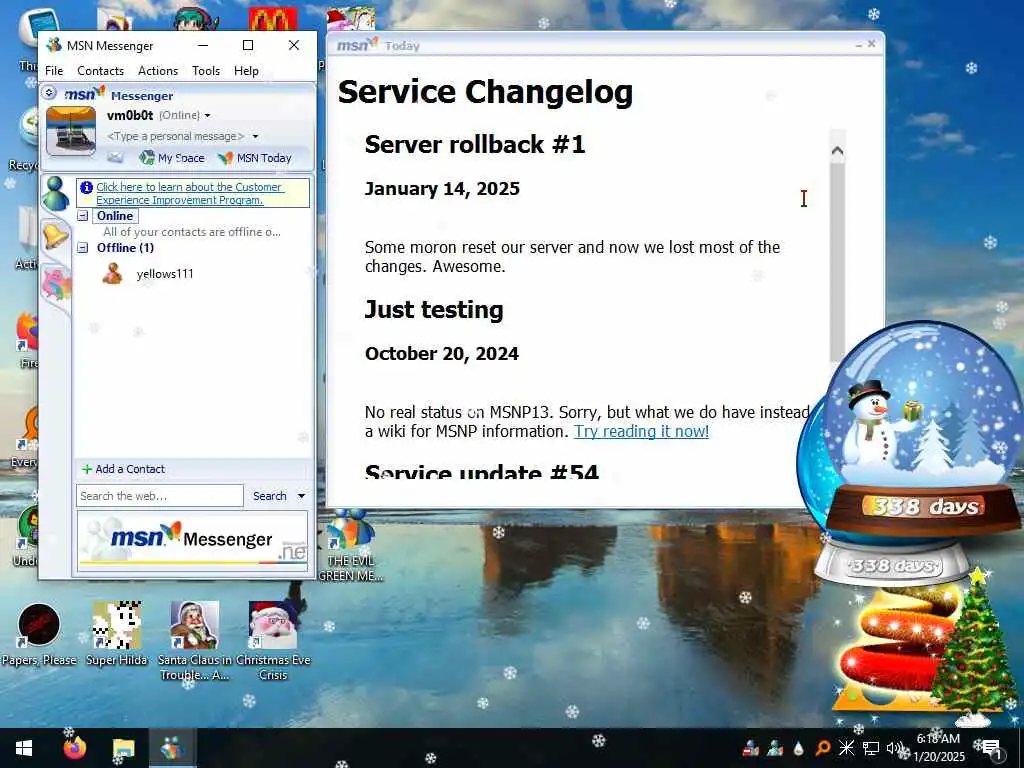This screenshot has height=768, width=1024.
Task: Open Santa Claus in Trouble desktop shortcut
Action: pyautogui.click(x=194, y=640)
